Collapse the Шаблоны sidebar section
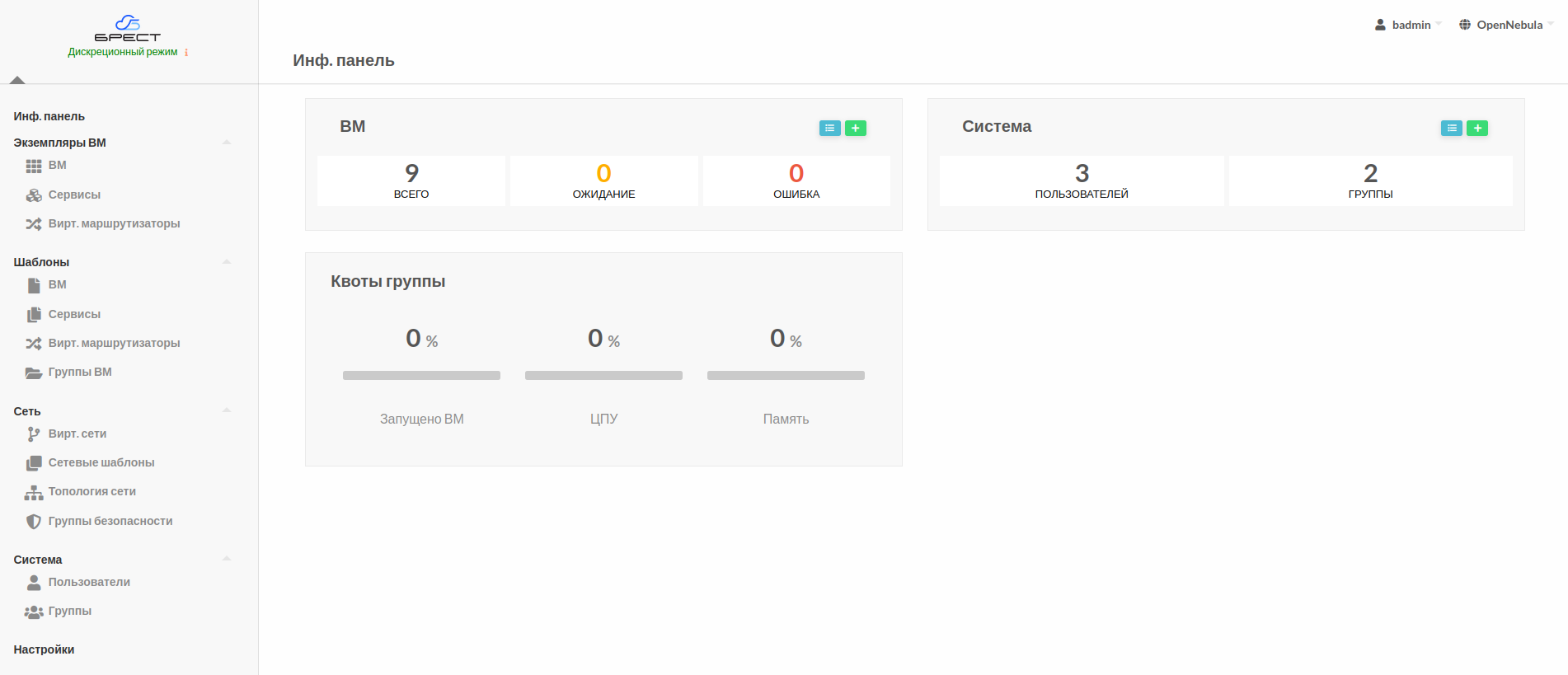This screenshot has height=675, width=1568. [226, 262]
